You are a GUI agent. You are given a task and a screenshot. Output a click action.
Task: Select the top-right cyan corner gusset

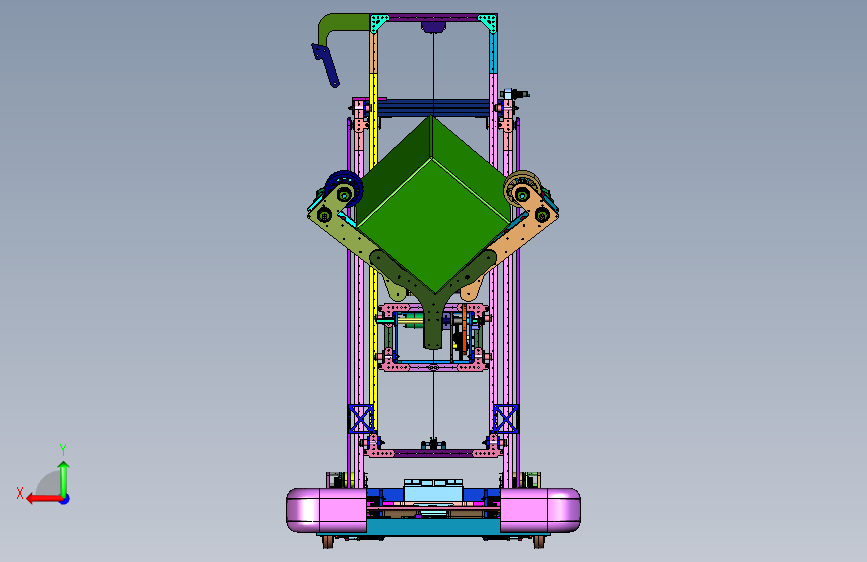pos(487,24)
